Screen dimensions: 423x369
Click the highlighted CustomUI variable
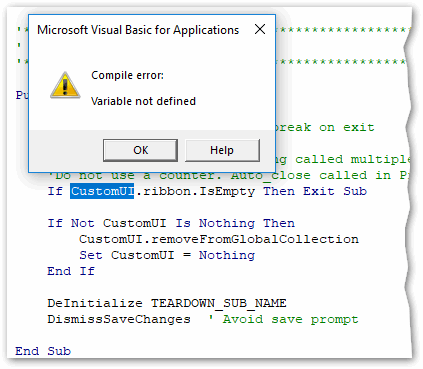[102, 191]
